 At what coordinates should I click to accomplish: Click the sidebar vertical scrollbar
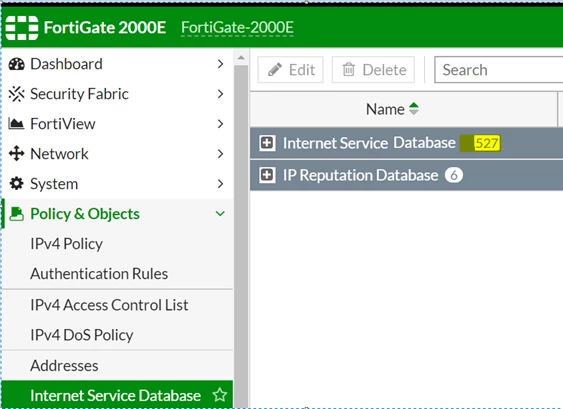[x=241, y=236]
